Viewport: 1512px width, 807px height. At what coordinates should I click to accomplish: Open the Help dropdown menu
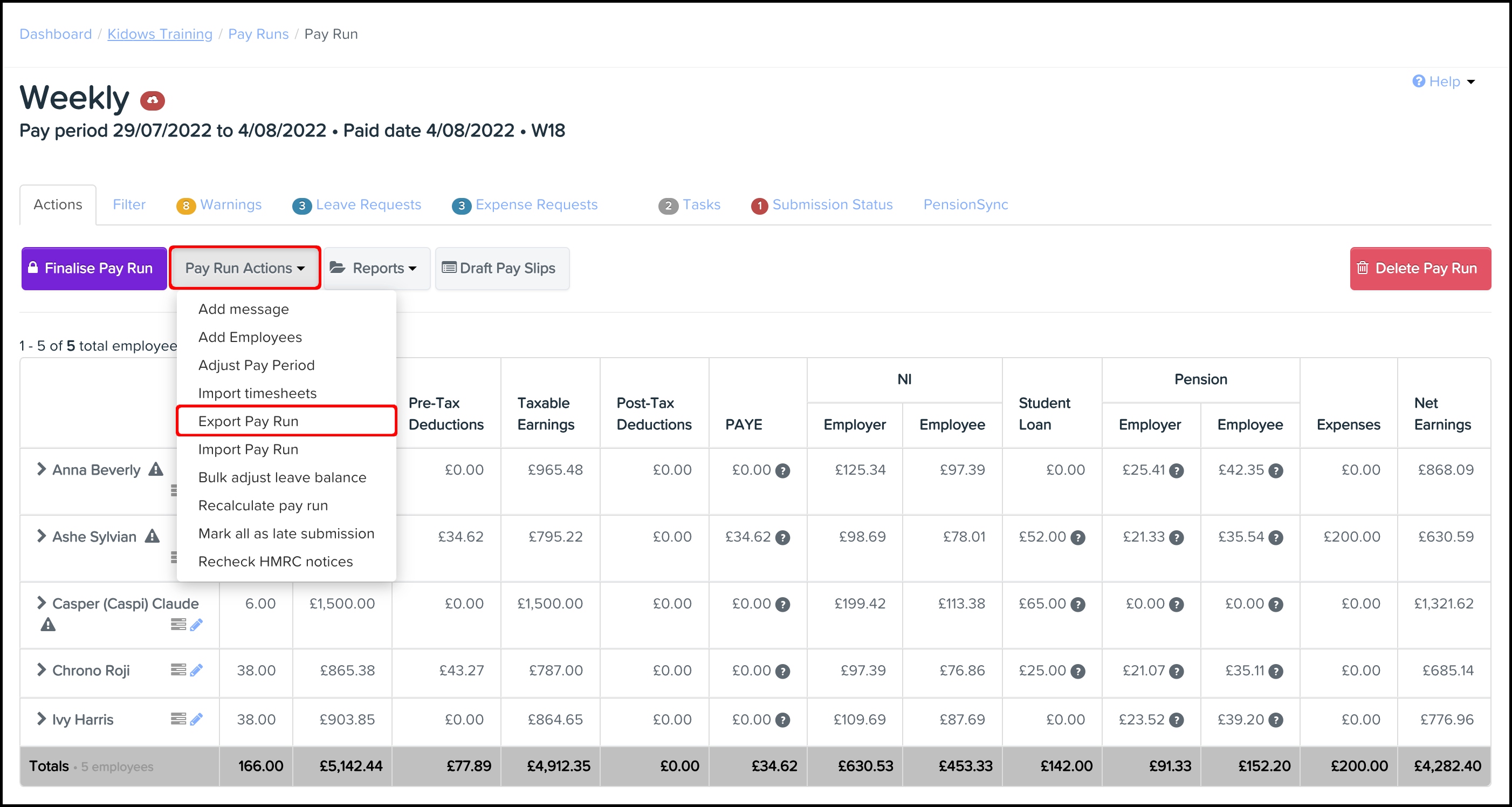(x=1444, y=81)
